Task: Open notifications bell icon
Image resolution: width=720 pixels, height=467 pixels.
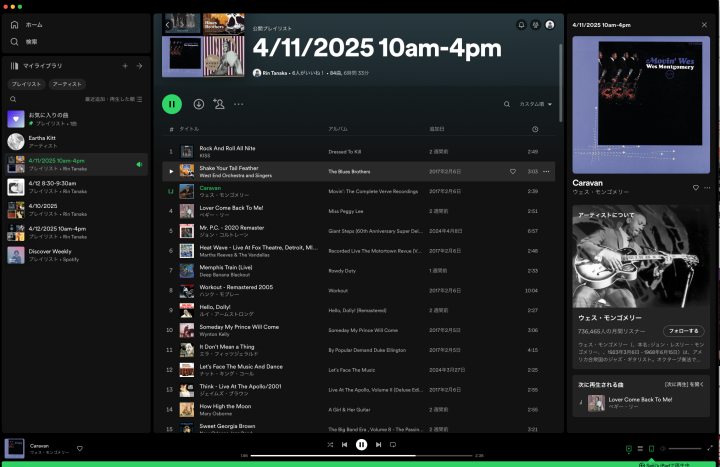Action: click(x=521, y=25)
